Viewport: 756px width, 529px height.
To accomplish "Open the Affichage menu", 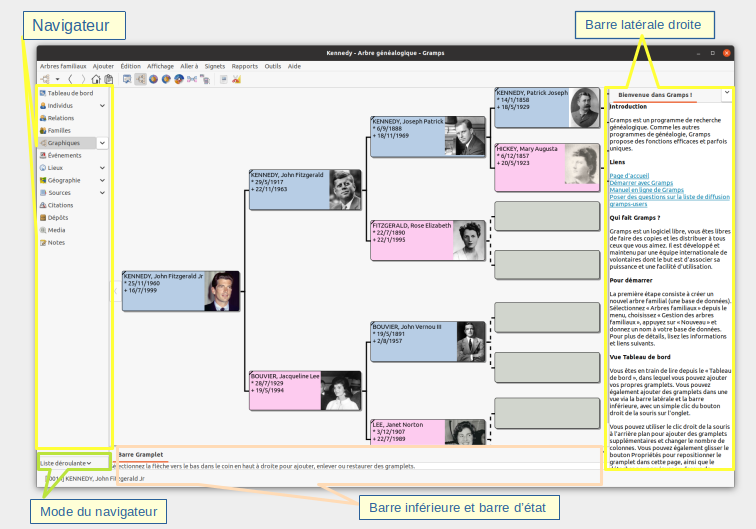I will [161, 67].
